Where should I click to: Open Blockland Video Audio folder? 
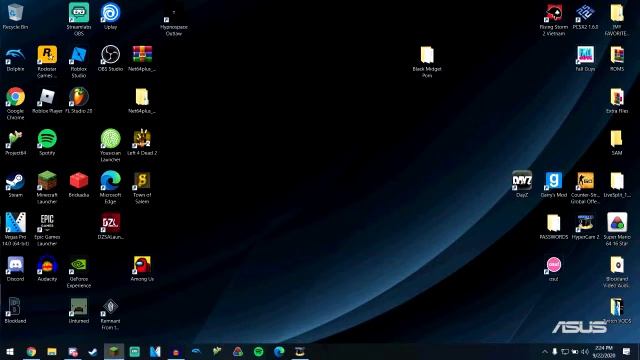point(617,272)
